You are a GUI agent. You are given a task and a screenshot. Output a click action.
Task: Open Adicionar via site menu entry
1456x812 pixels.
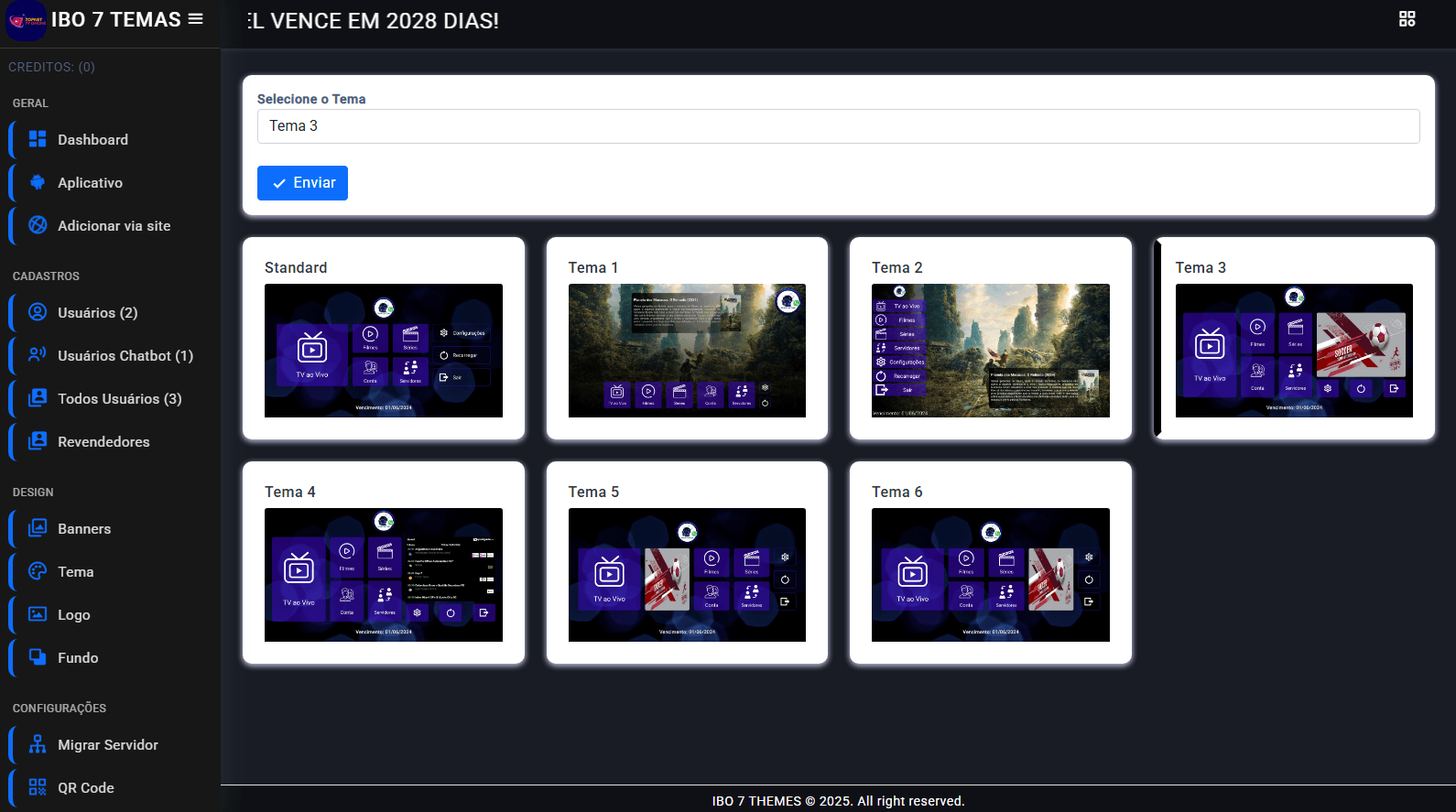click(x=114, y=226)
